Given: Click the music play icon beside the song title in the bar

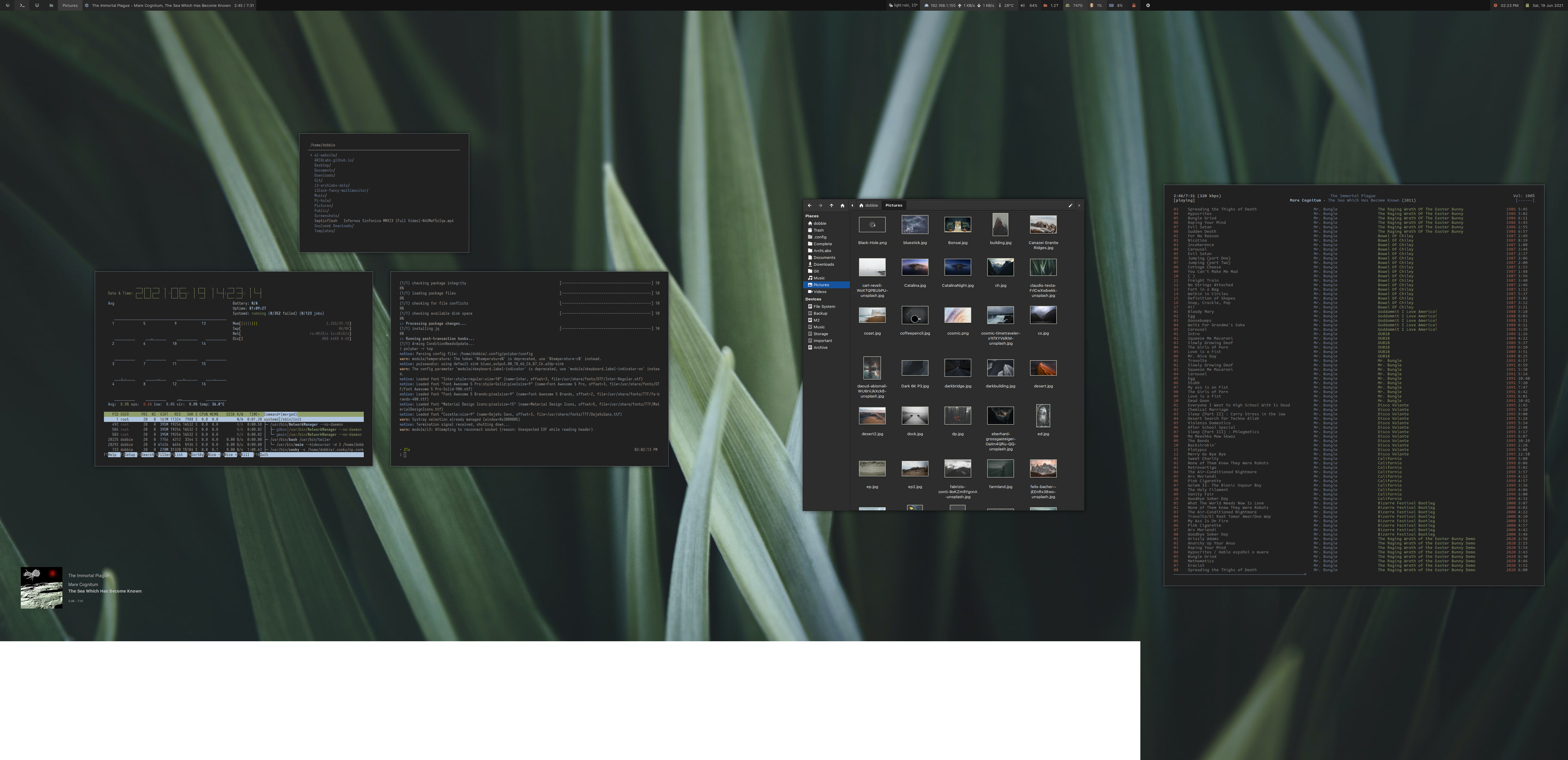Looking at the screenshot, I should pyautogui.click(x=87, y=5).
